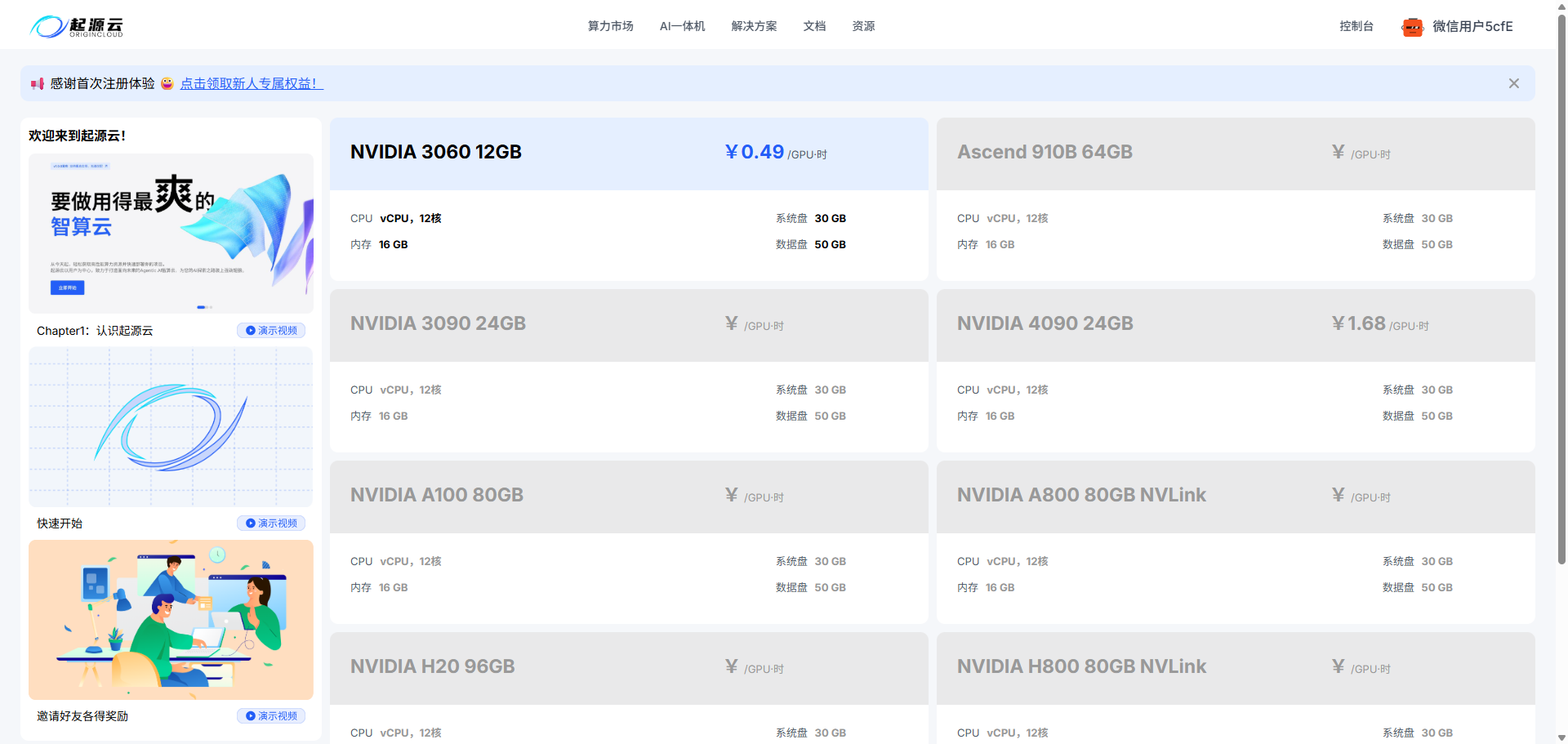Click the Chapter1: 认识起源云 label
Screen dimensions: 1568x744
[95, 331]
